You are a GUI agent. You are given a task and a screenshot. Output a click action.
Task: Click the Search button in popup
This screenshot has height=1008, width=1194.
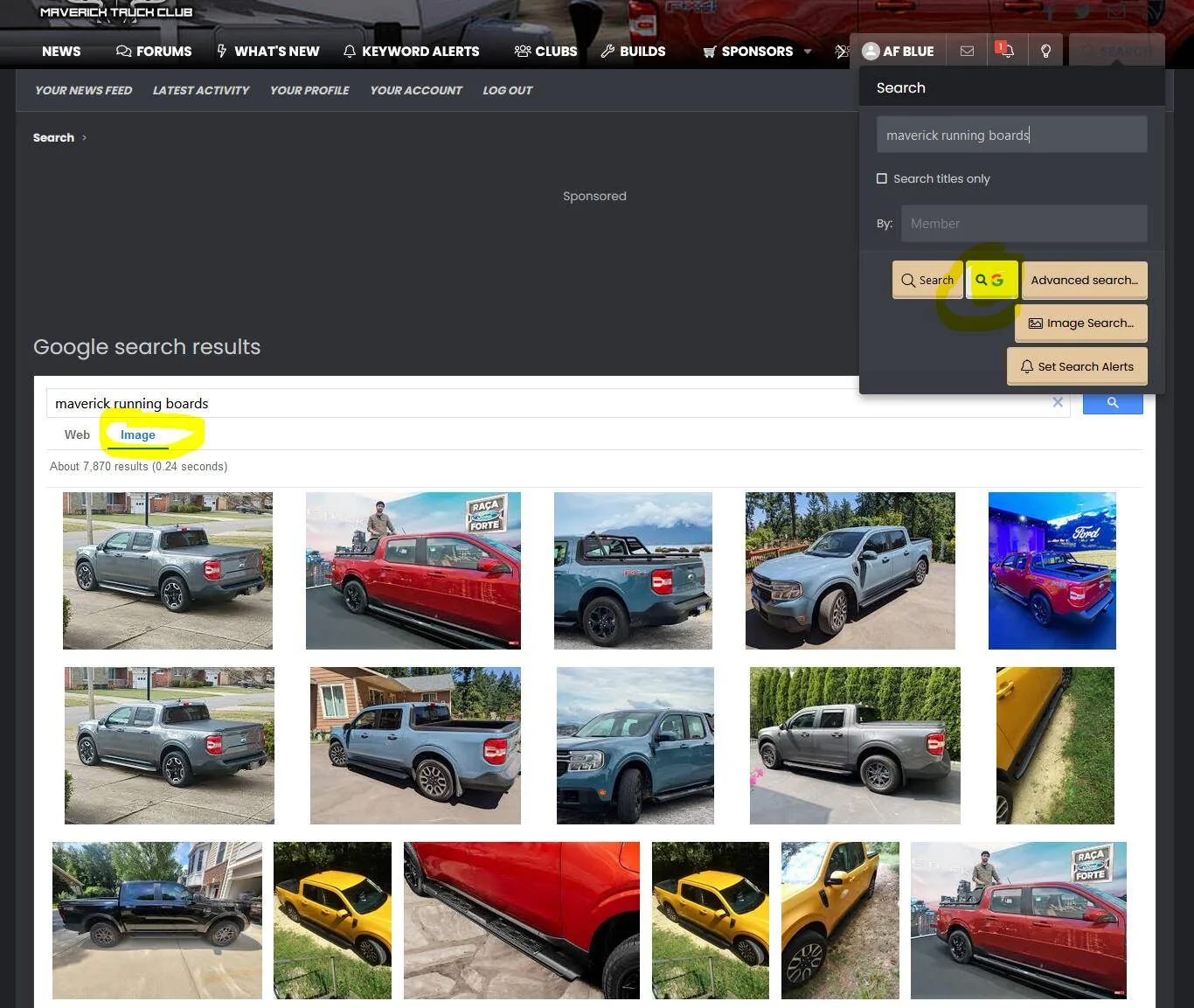click(x=927, y=280)
